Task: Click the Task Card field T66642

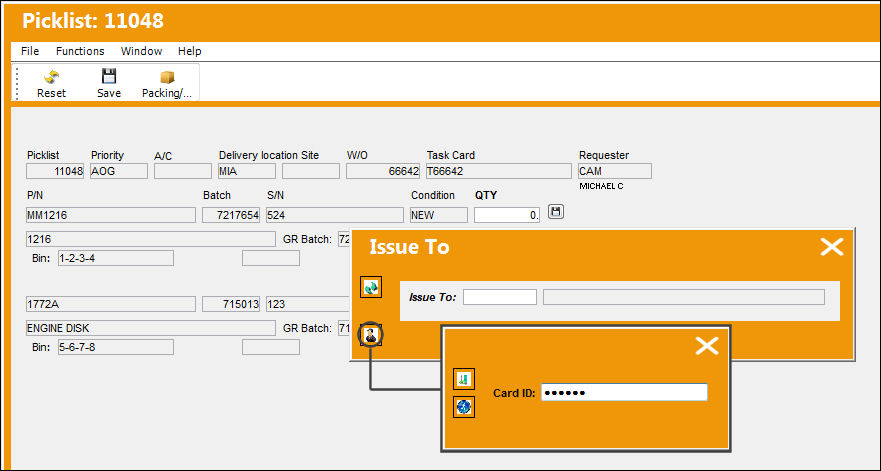Action: tap(498, 171)
